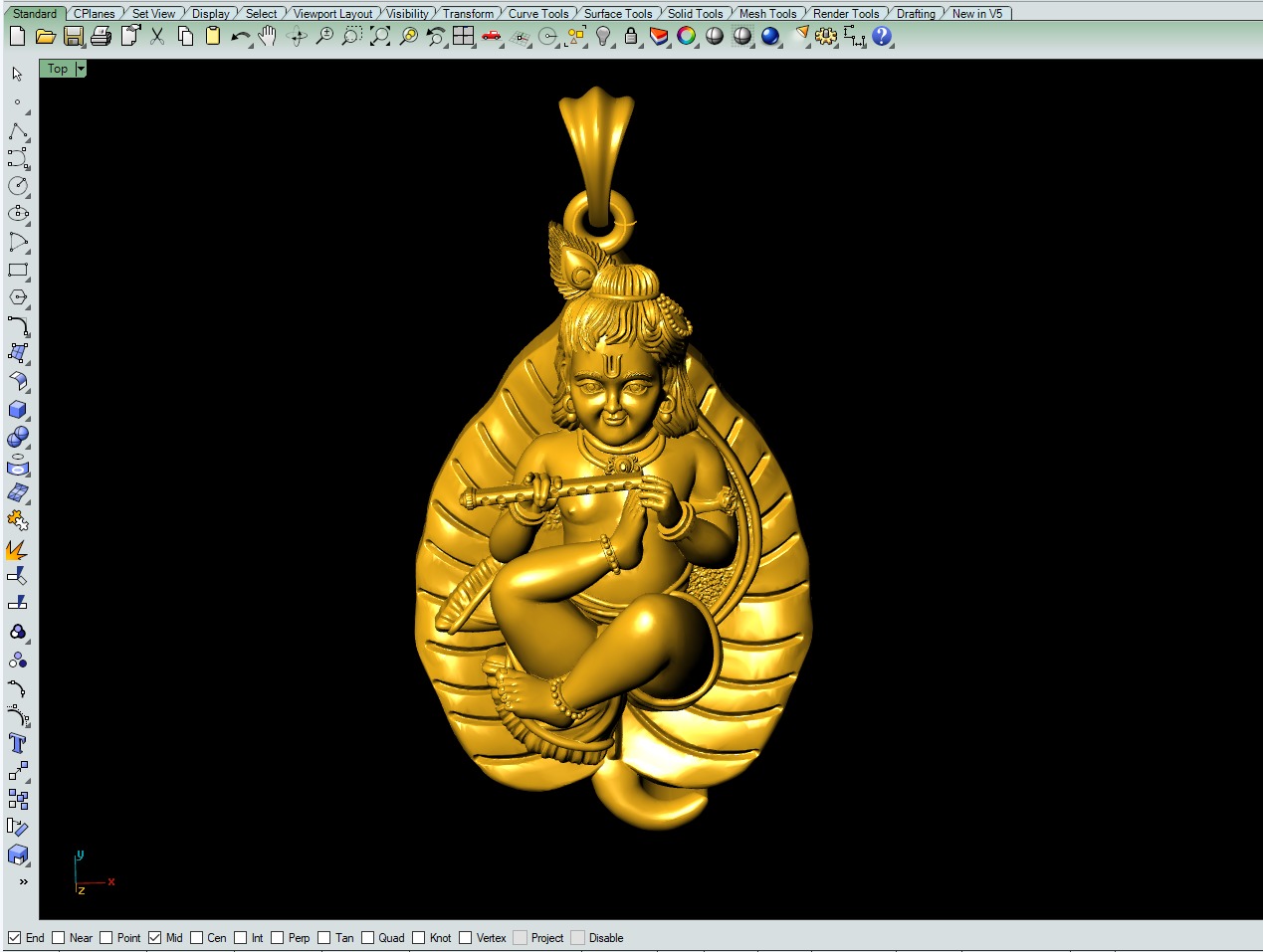Image resolution: width=1263 pixels, height=952 pixels.
Task: Click the Zoom Window icon
Action: [352, 37]
